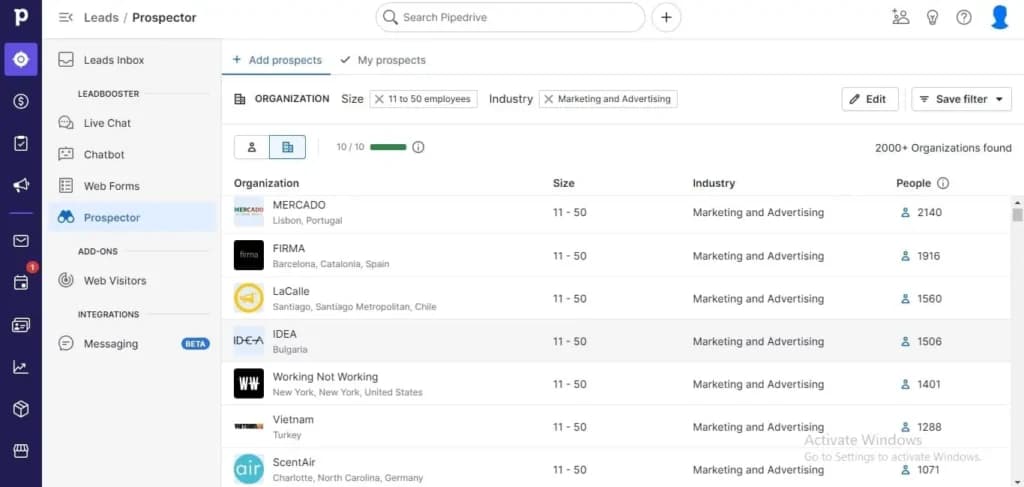Click the credits usage progress bar
1024x487 pixels.
pyautogui.click(x=388, y=147)
